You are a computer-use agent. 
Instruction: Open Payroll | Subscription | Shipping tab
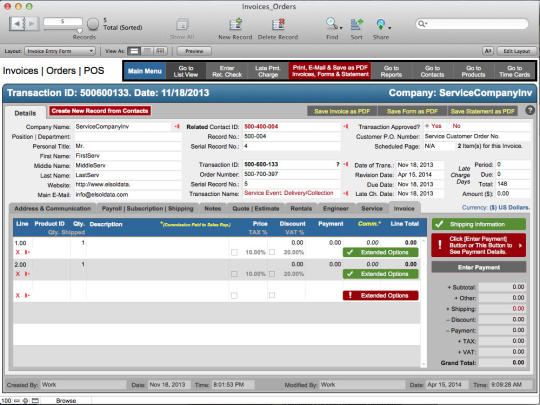[147, 209]
